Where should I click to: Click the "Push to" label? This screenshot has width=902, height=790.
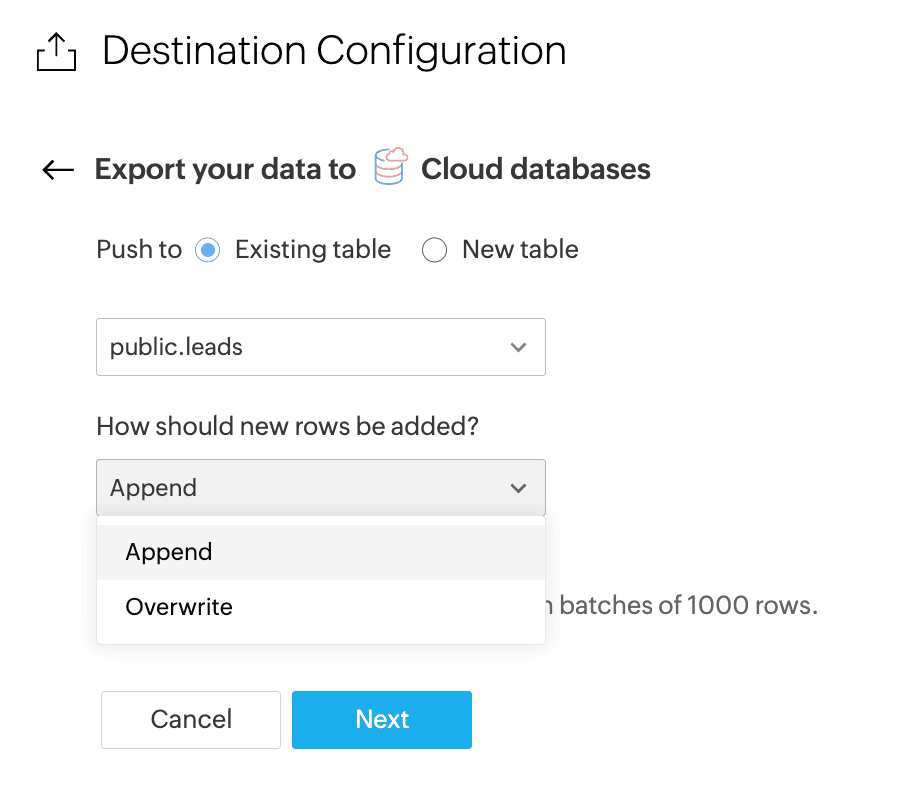[x=139, y=250]
